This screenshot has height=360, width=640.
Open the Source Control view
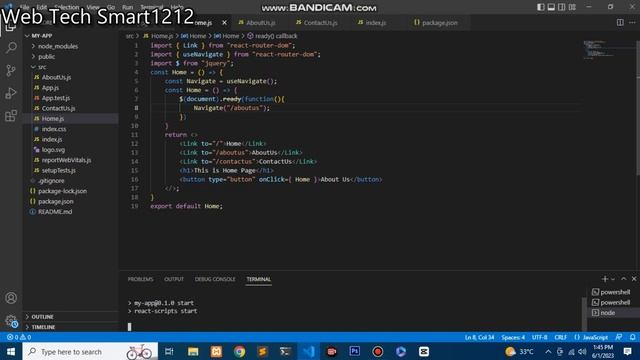tap(11, 71)
